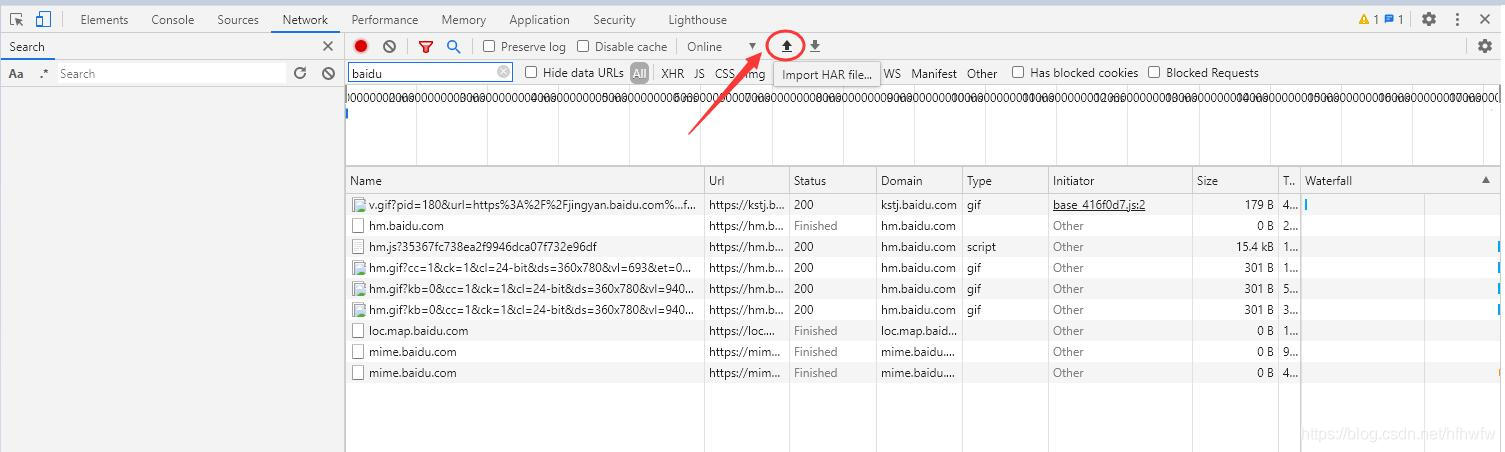Open DevTools settings gear in top bar
The image size is (1505, 452).
[x=1429, y=19]
